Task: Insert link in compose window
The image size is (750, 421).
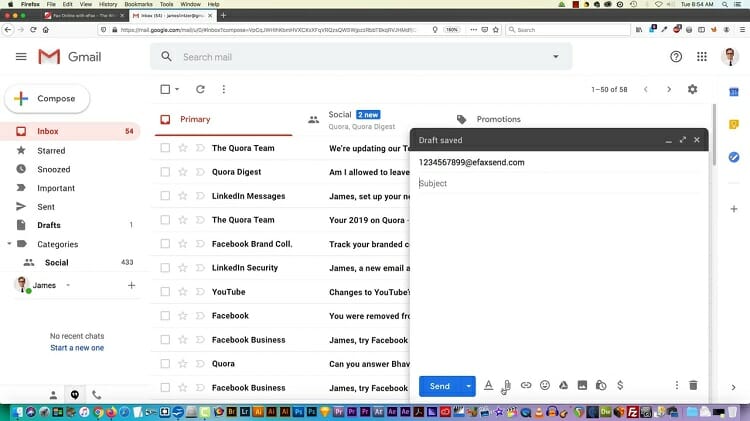Action: [x=526, y=385]
